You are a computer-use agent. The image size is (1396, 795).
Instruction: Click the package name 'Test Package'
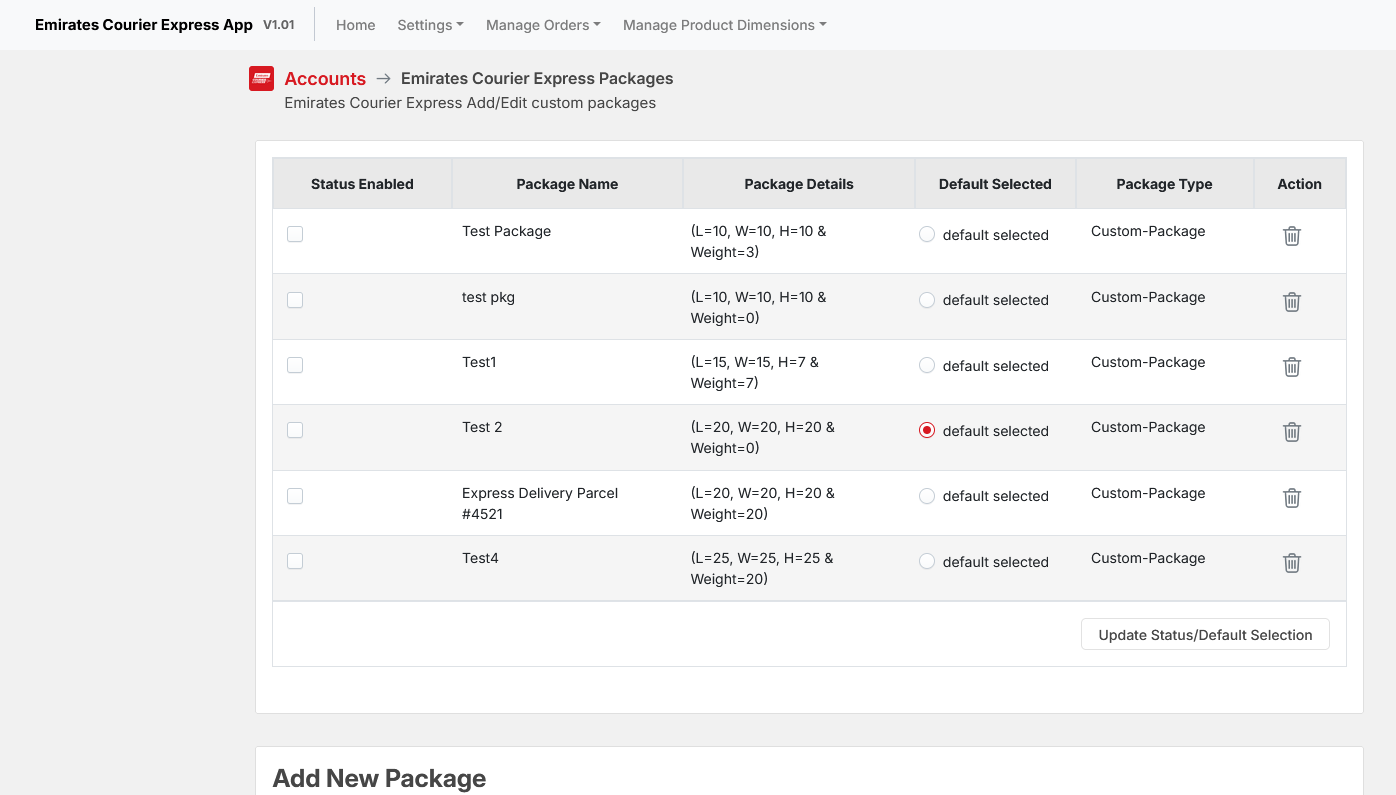[x=506, y=231]
